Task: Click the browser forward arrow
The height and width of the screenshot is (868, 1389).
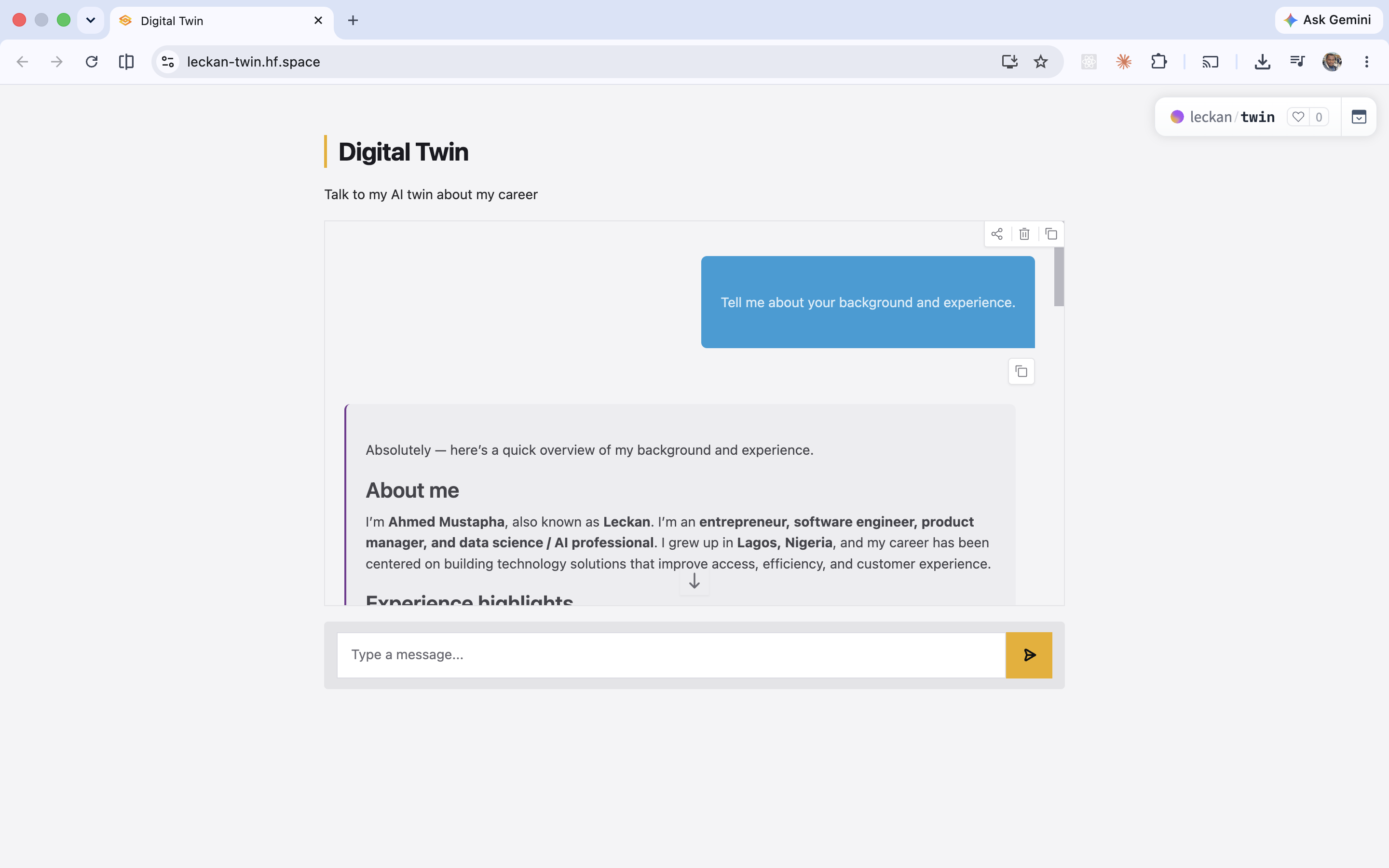Action: [57, 62]
